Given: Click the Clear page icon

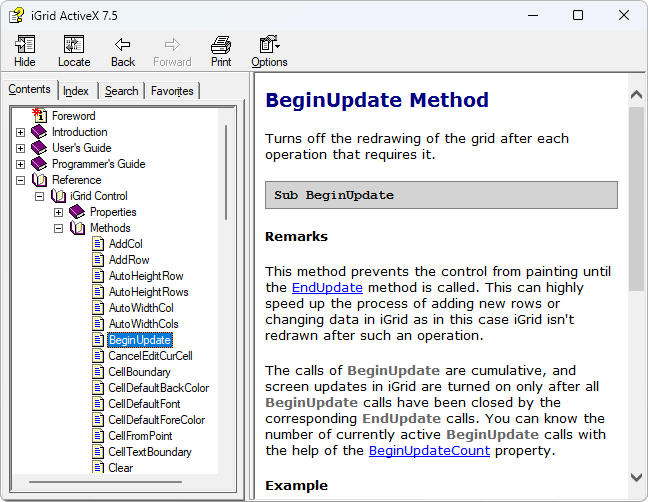Looking at the screenshot, I should tap(98, 467).
